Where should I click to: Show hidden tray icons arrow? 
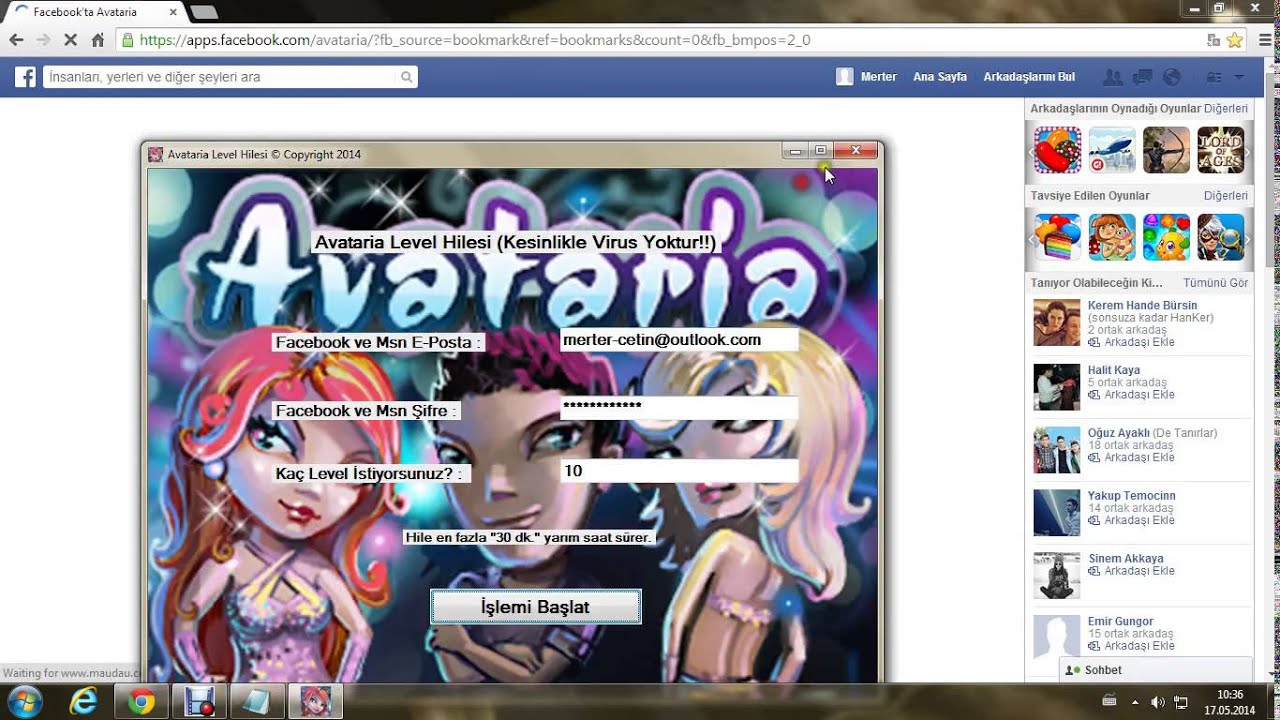(x=1135, y=702)
